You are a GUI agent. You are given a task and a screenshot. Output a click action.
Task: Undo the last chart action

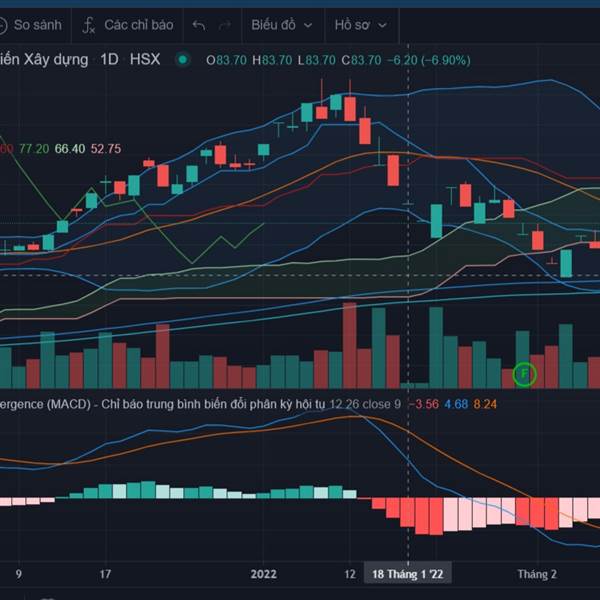pos(199,26)
